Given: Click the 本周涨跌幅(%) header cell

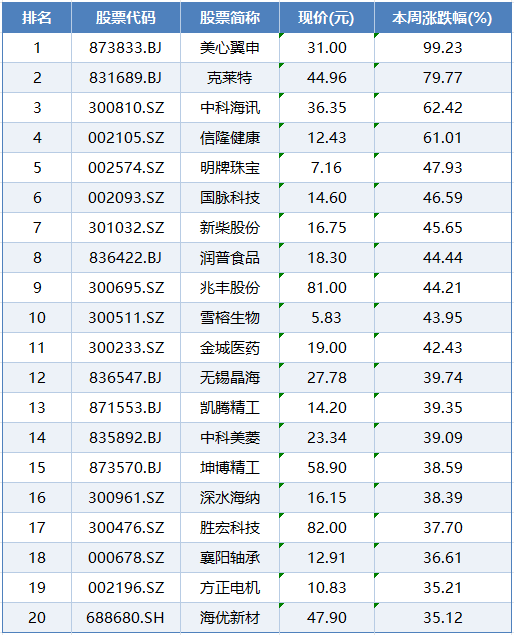Looking at the screenshot, I should pos(443,17).
